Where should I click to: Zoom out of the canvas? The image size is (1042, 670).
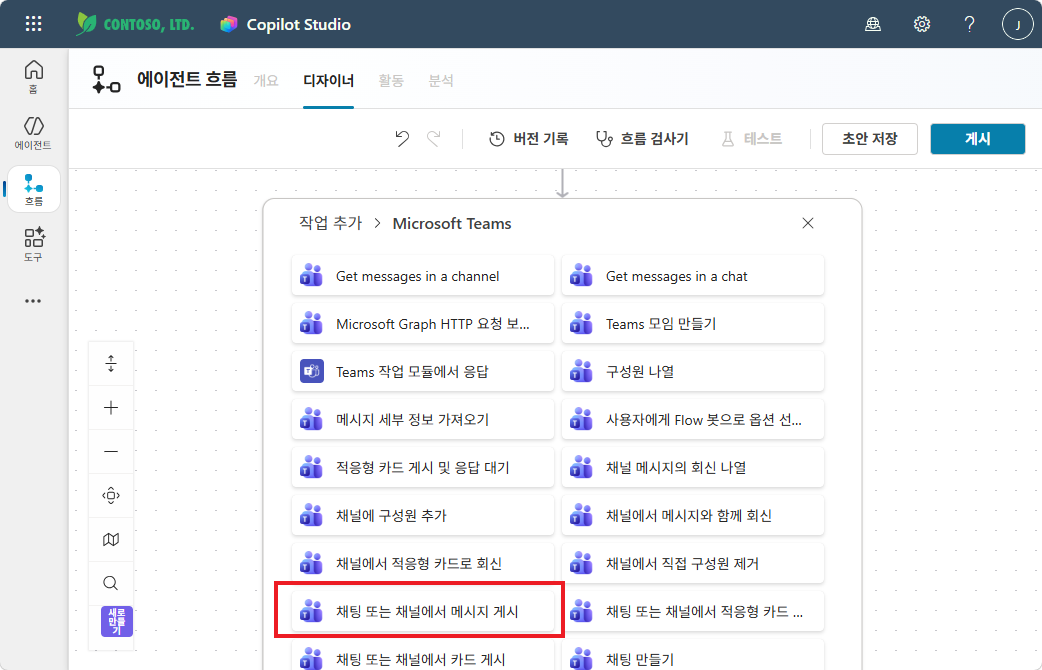(111, 451)
